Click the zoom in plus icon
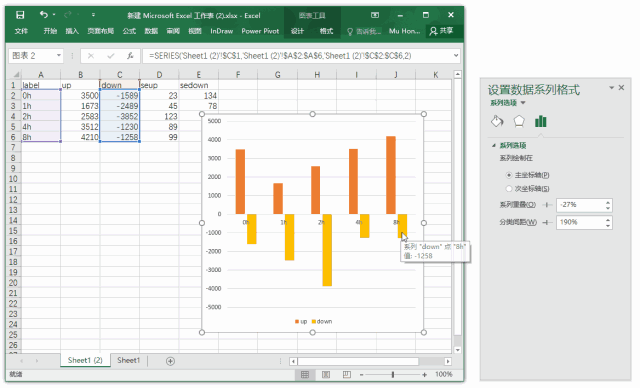Screen dimensions: 640x388 [424, 375]
